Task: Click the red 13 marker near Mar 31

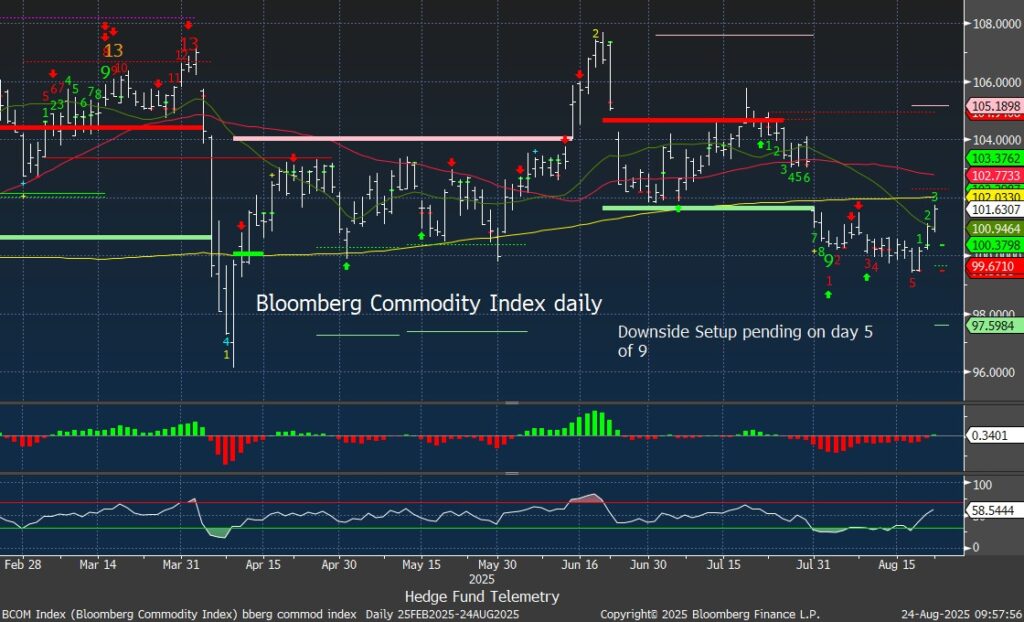Action: pyautogui.click(x=188, y=43)
